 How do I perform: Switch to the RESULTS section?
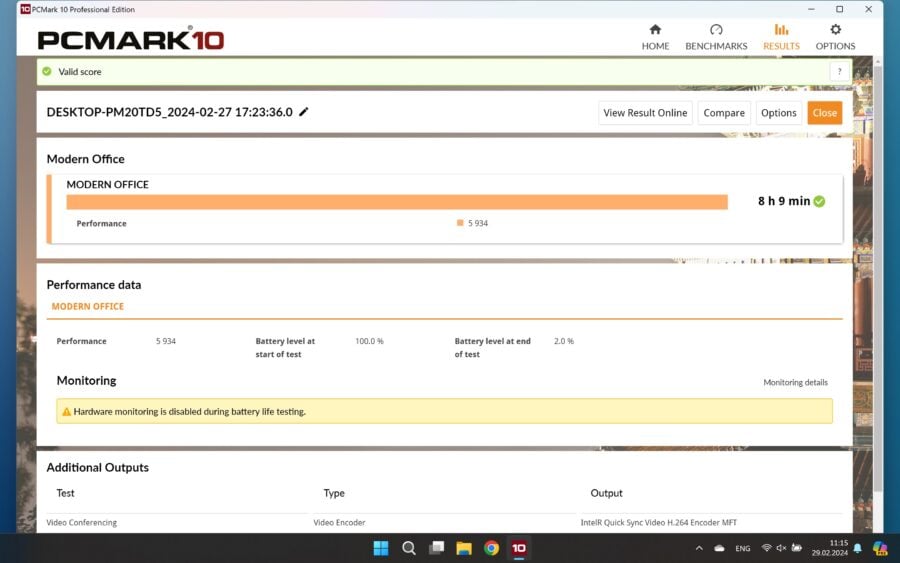pos(781,37)
